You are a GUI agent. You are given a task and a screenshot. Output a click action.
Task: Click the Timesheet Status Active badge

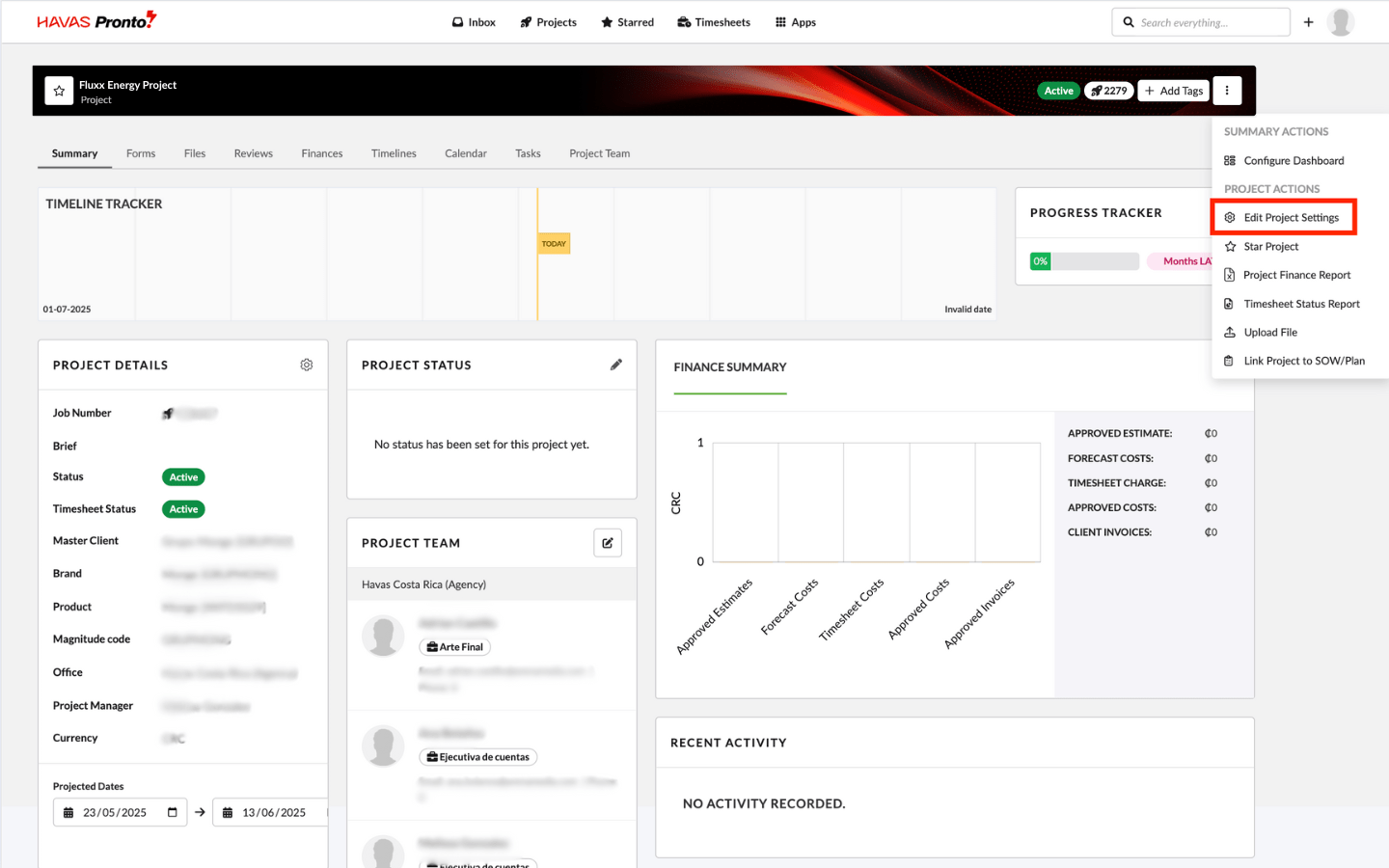pyautogui.click(x=183, y=509)
